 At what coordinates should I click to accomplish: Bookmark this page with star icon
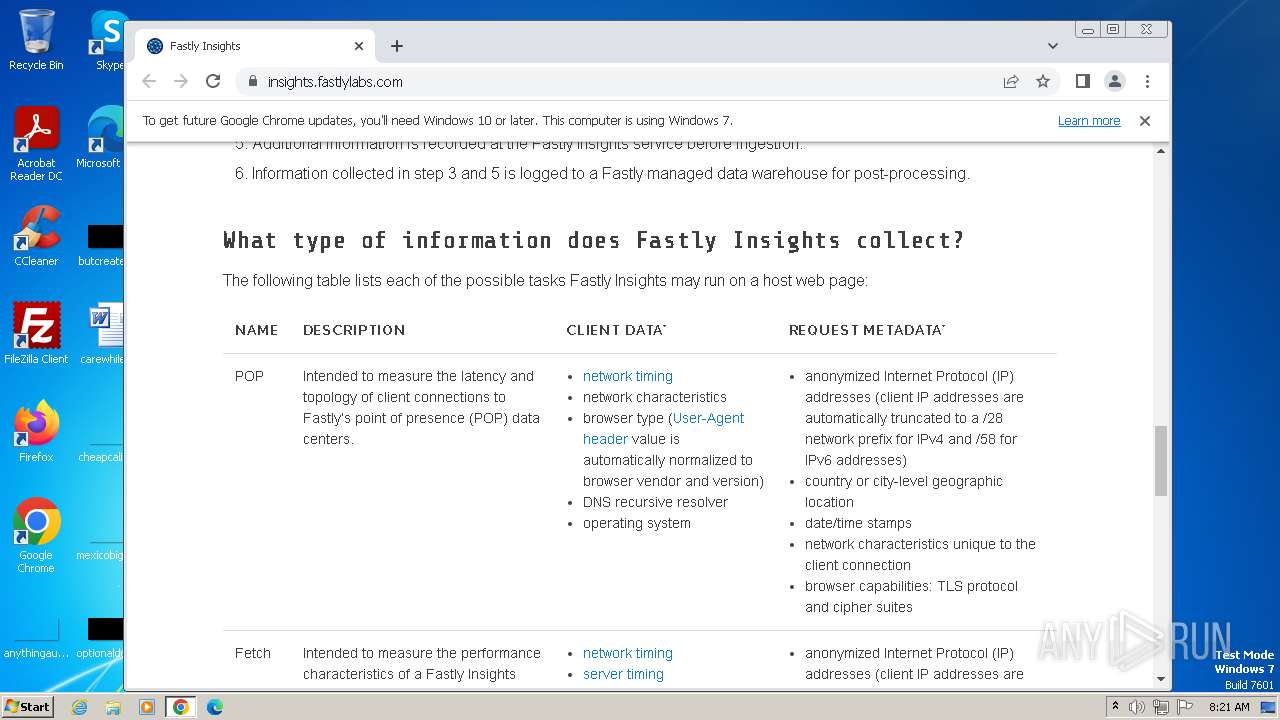tap(1043, 82)
